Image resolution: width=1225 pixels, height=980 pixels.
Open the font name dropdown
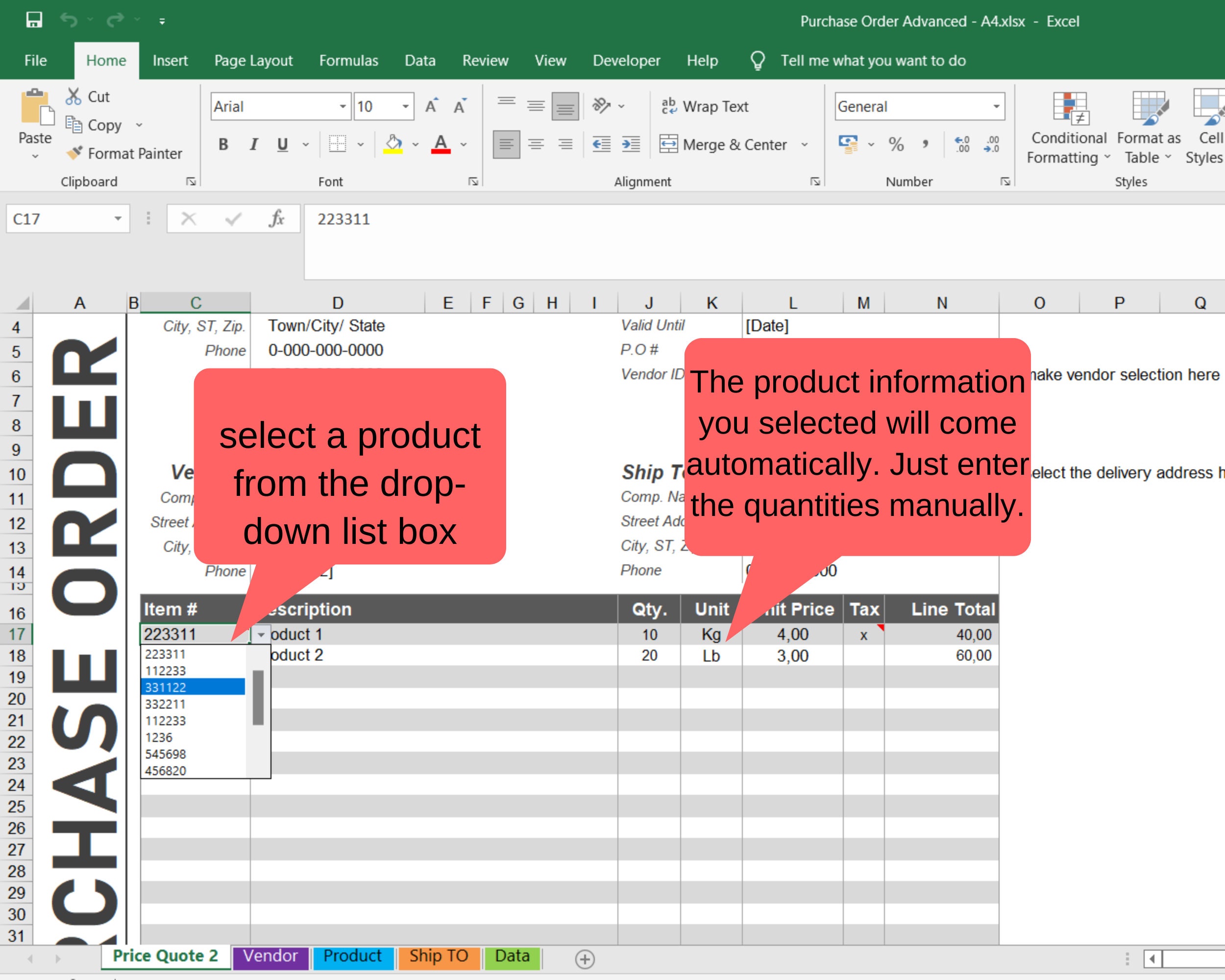click(343, 106)
